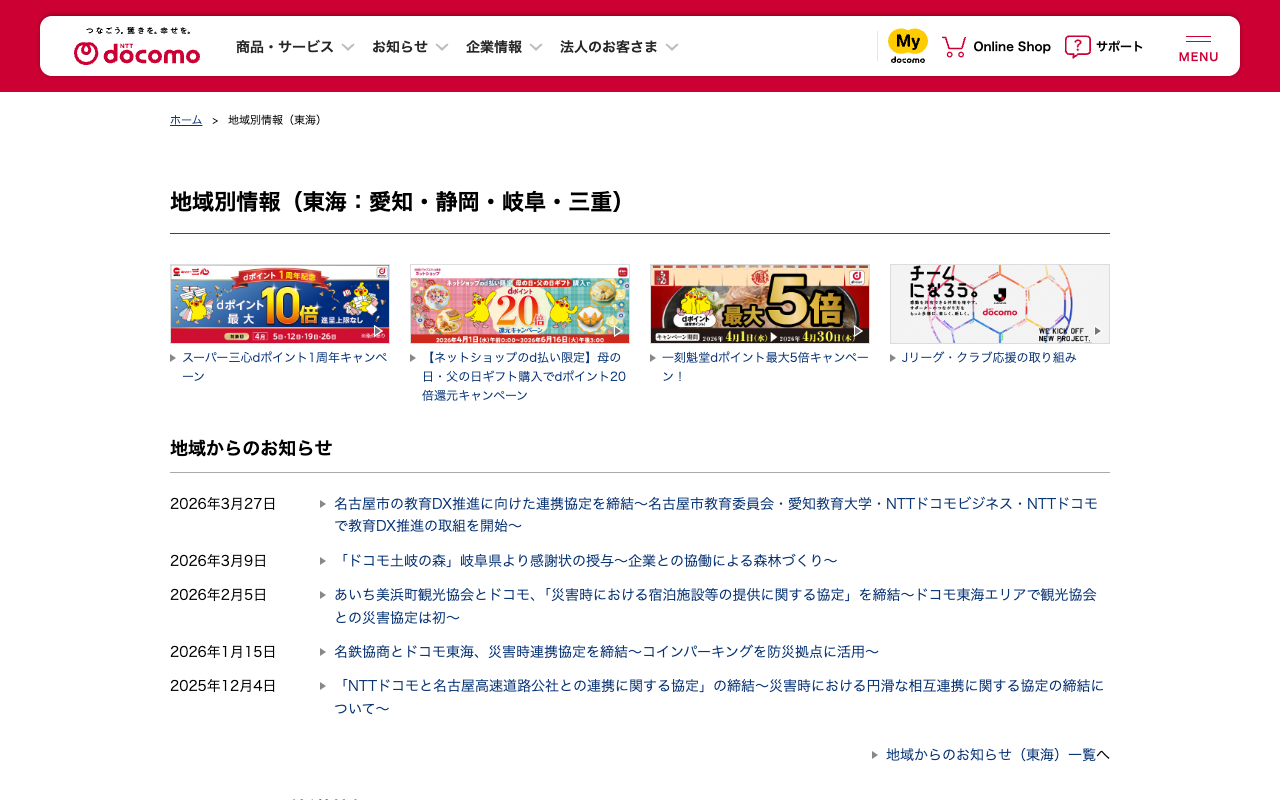The height and width of the screenshot is (800, 1280).
Task: Click the 2025年12月4日 date text
Action: (223, 686)
